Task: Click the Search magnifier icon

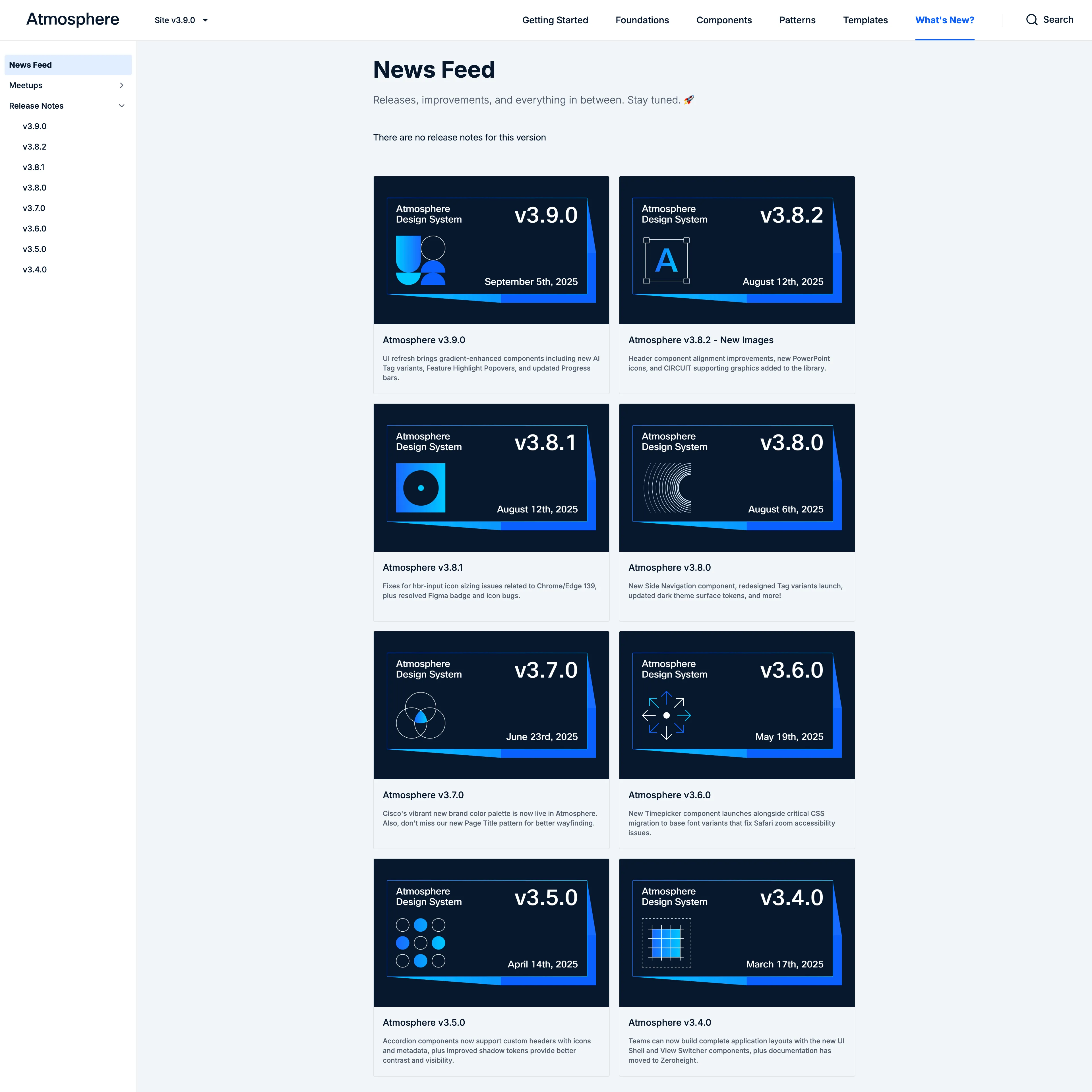Action: pos(1031,20)
